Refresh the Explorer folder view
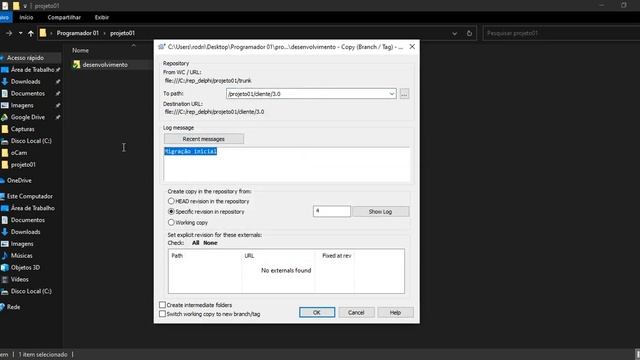This screenshot has height=360, width=640. pyautogui.click(x=469, y=33)
